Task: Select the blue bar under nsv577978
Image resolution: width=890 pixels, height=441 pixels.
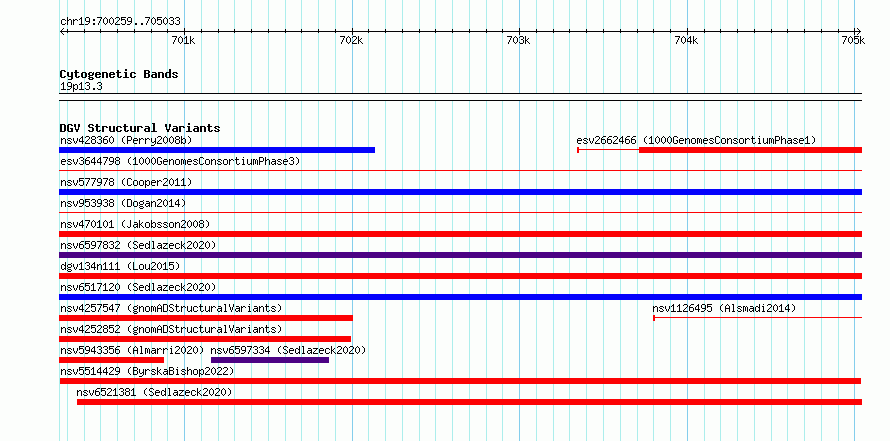Action: (x=460, y=192)
